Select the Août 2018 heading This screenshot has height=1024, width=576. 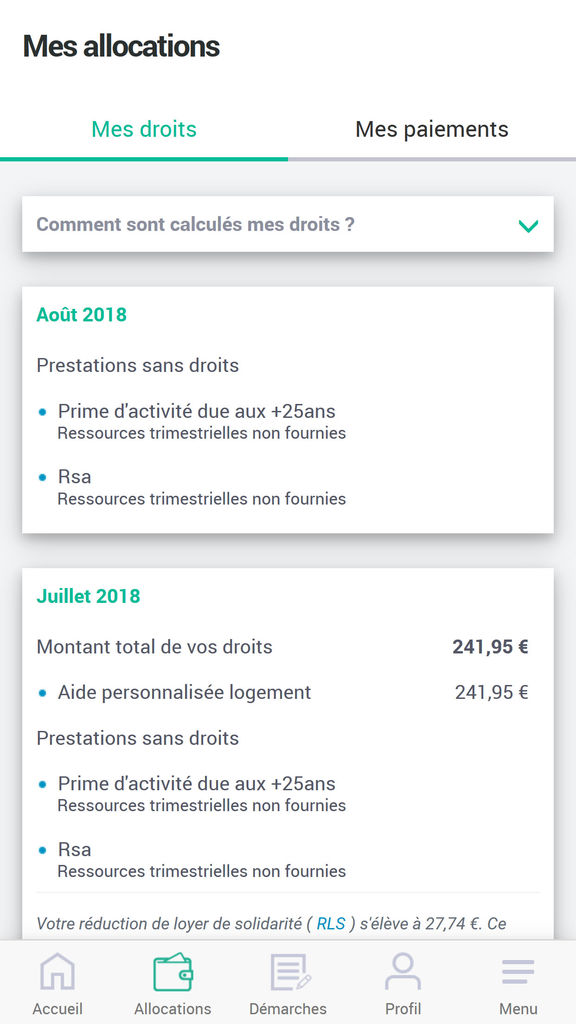click(x=82, y=315)
